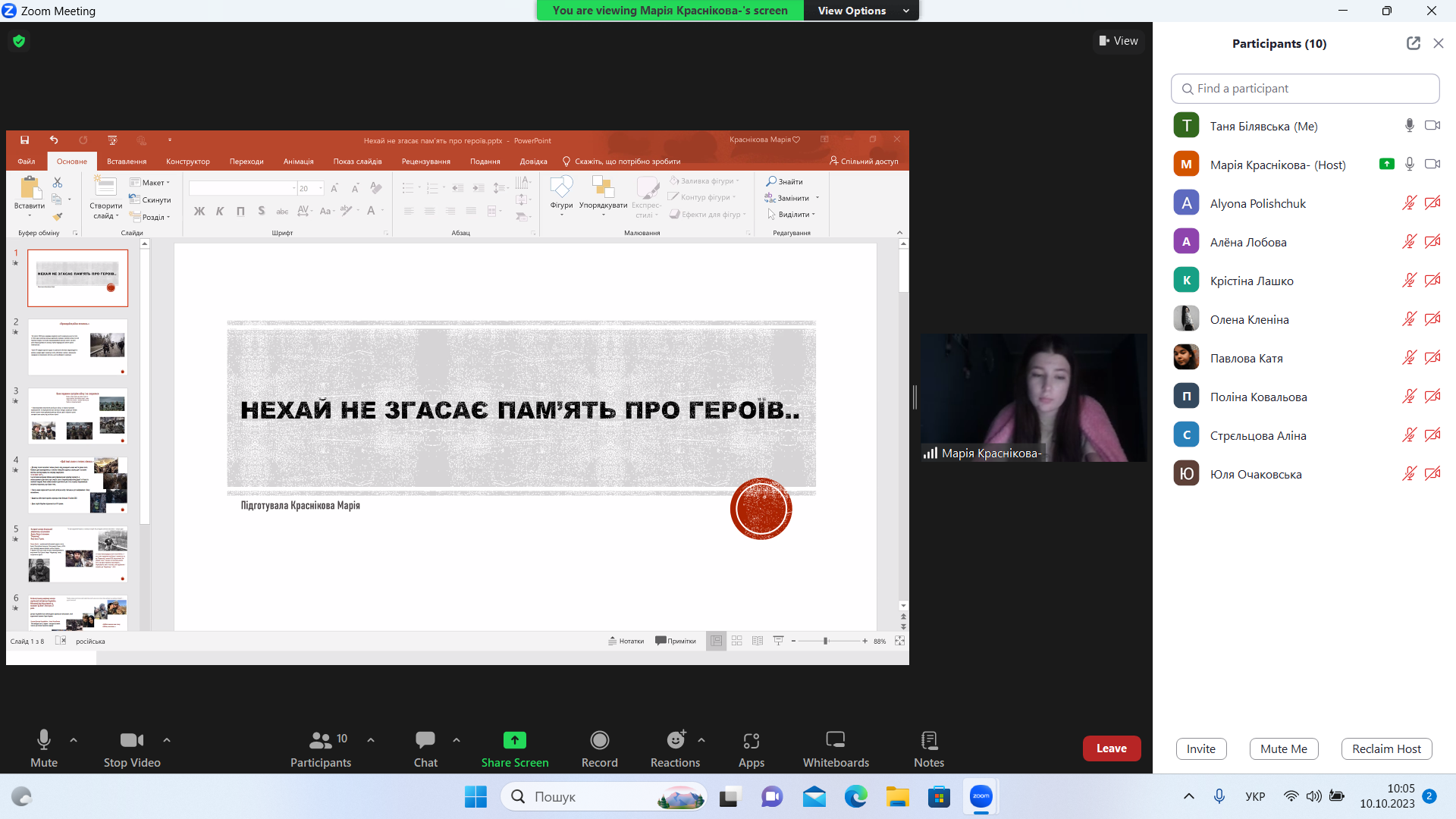Pop out the Participants panel
Screen dimensions: 1456x819
[1413, 43]
